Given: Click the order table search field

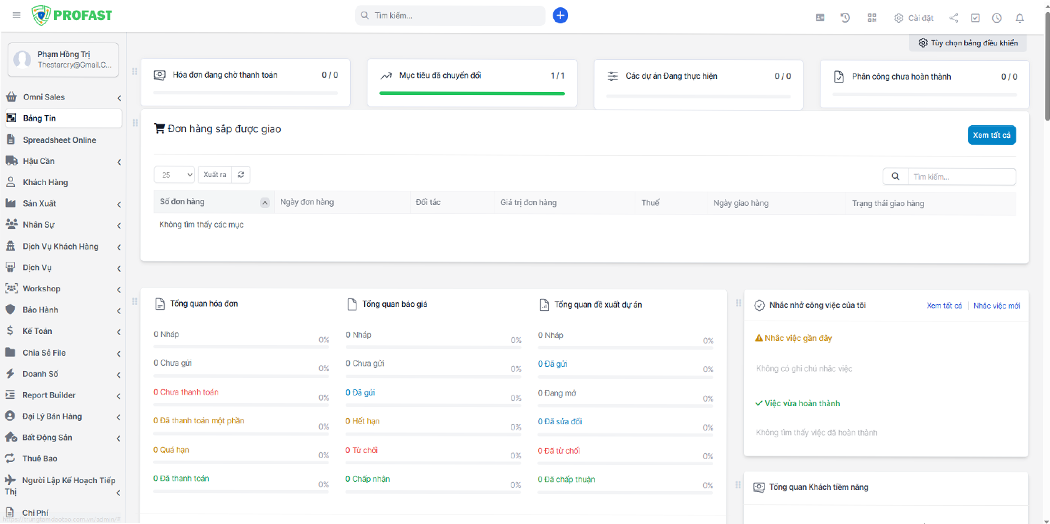Looking at the screenshot, I should [x=960, y=177].
